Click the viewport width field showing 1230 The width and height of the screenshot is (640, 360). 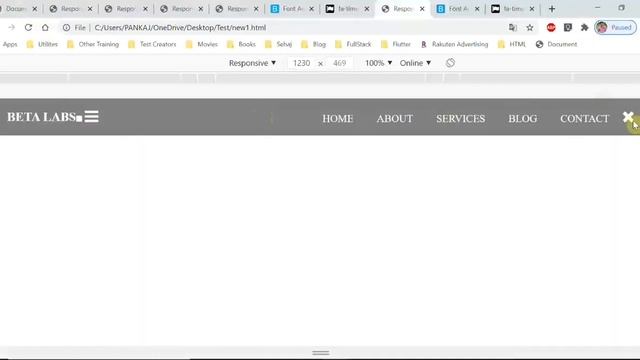pos(301,63)
